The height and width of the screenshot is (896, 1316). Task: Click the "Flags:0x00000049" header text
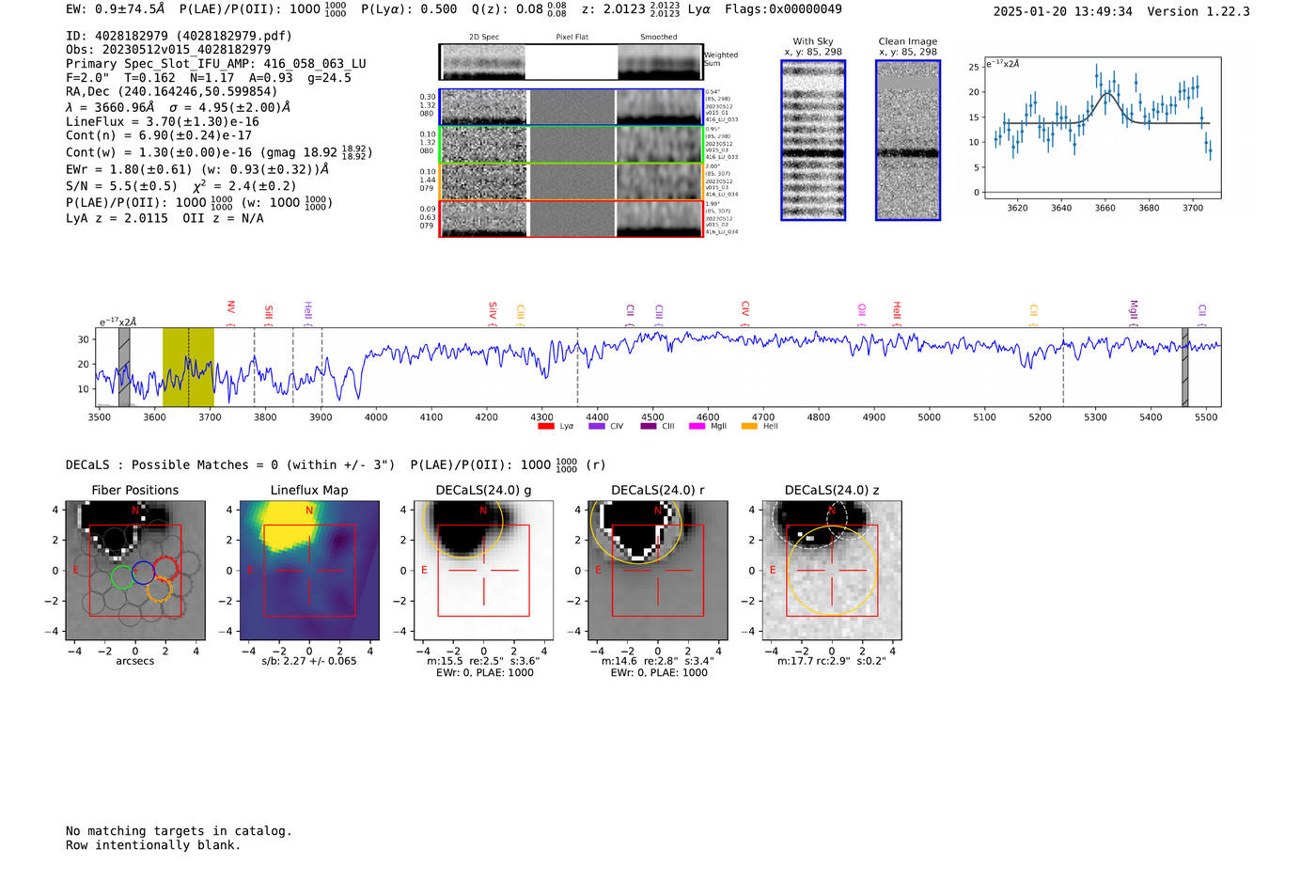783,9
